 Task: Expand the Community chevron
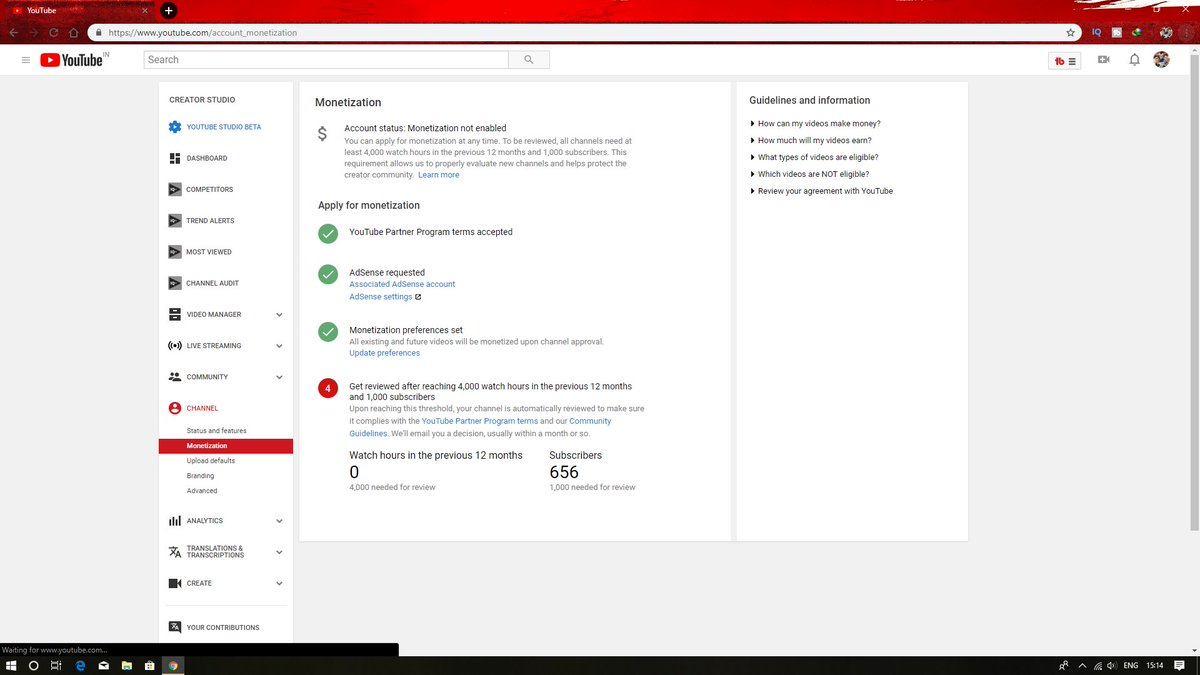[279, 377]
